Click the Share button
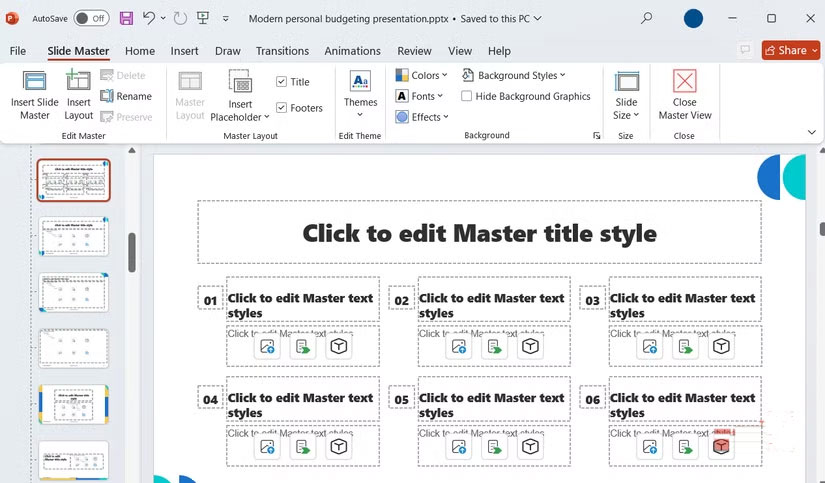 point(784,50)
